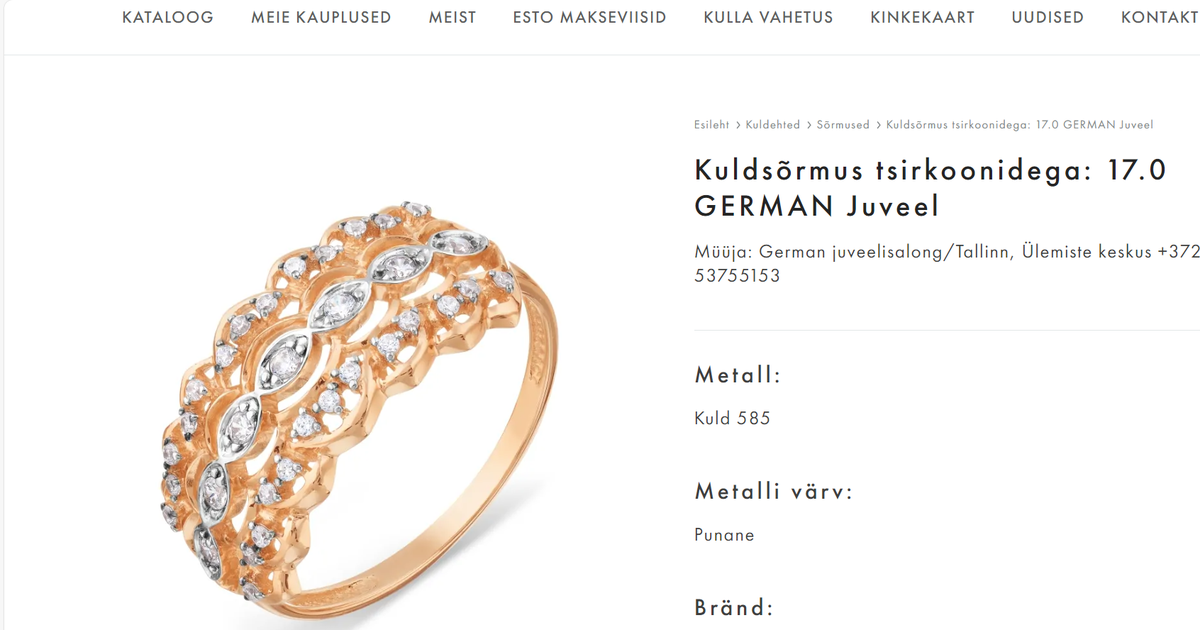The image size is (1200, 630).
Task: Go to MEIE KAUPLUSED page
Action: pos(321,17)
